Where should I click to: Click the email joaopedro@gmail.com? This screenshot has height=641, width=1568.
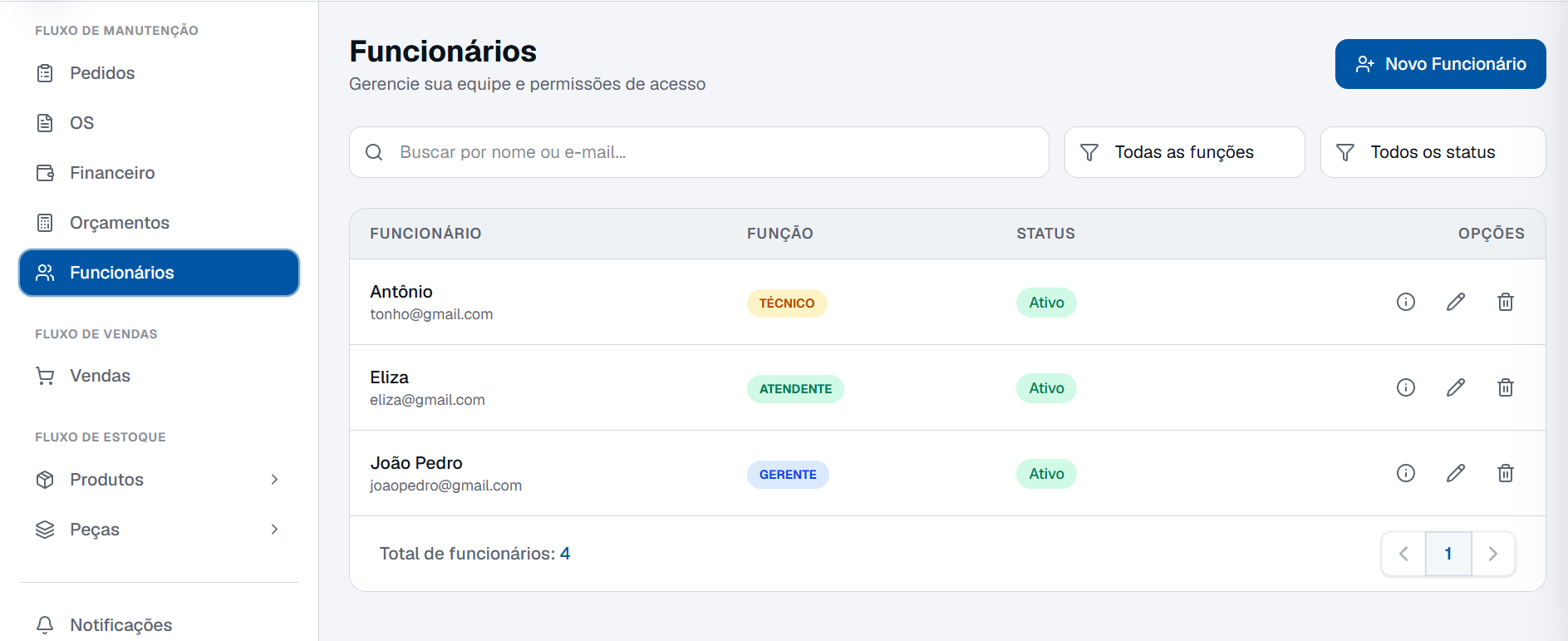coord(445,486)
